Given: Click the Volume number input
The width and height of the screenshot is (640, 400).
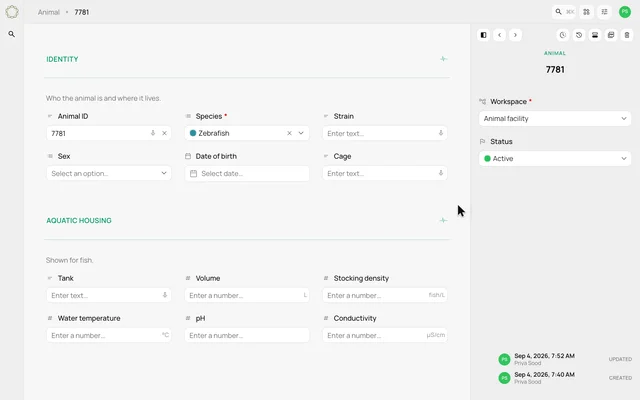Looking at the screenshot, I should [x=247, y=295].
